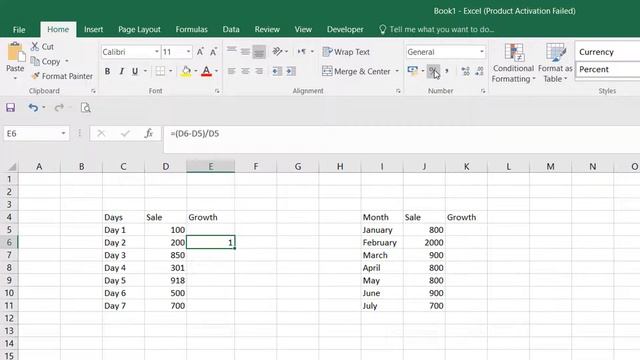This screenshot has width=640, height=360.
Task: Open Print Preview from quick access toolbar
Action: [85, 107]
